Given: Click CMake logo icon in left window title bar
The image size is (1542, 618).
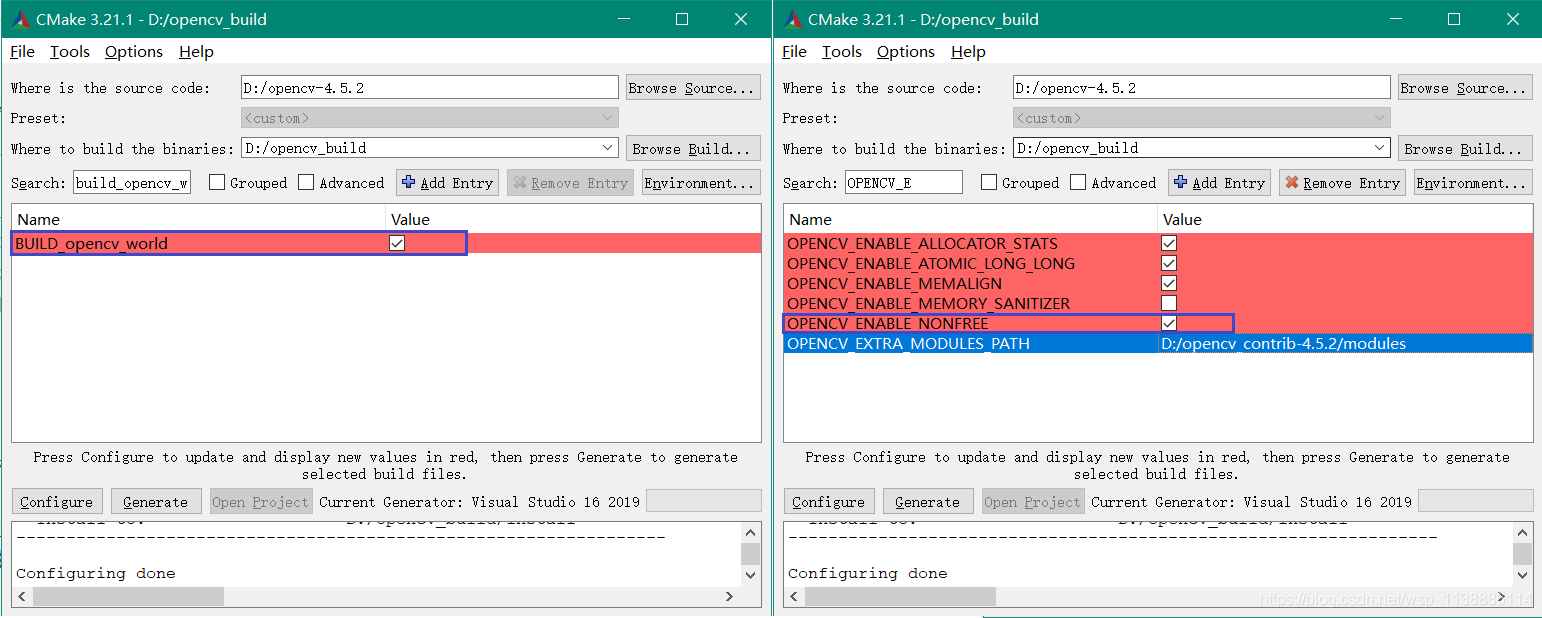Looking at the screenshot, I should [x=21, y=19].
